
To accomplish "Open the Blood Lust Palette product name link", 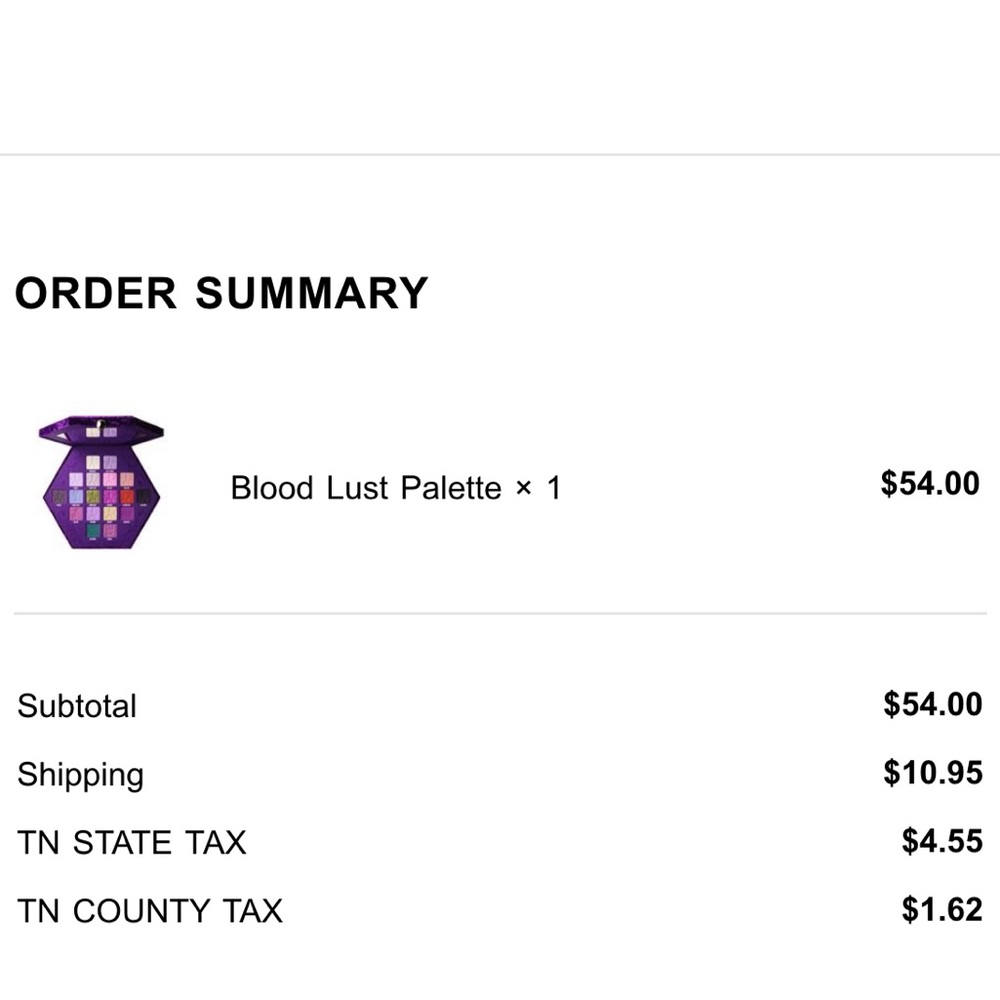I will 365,488.
